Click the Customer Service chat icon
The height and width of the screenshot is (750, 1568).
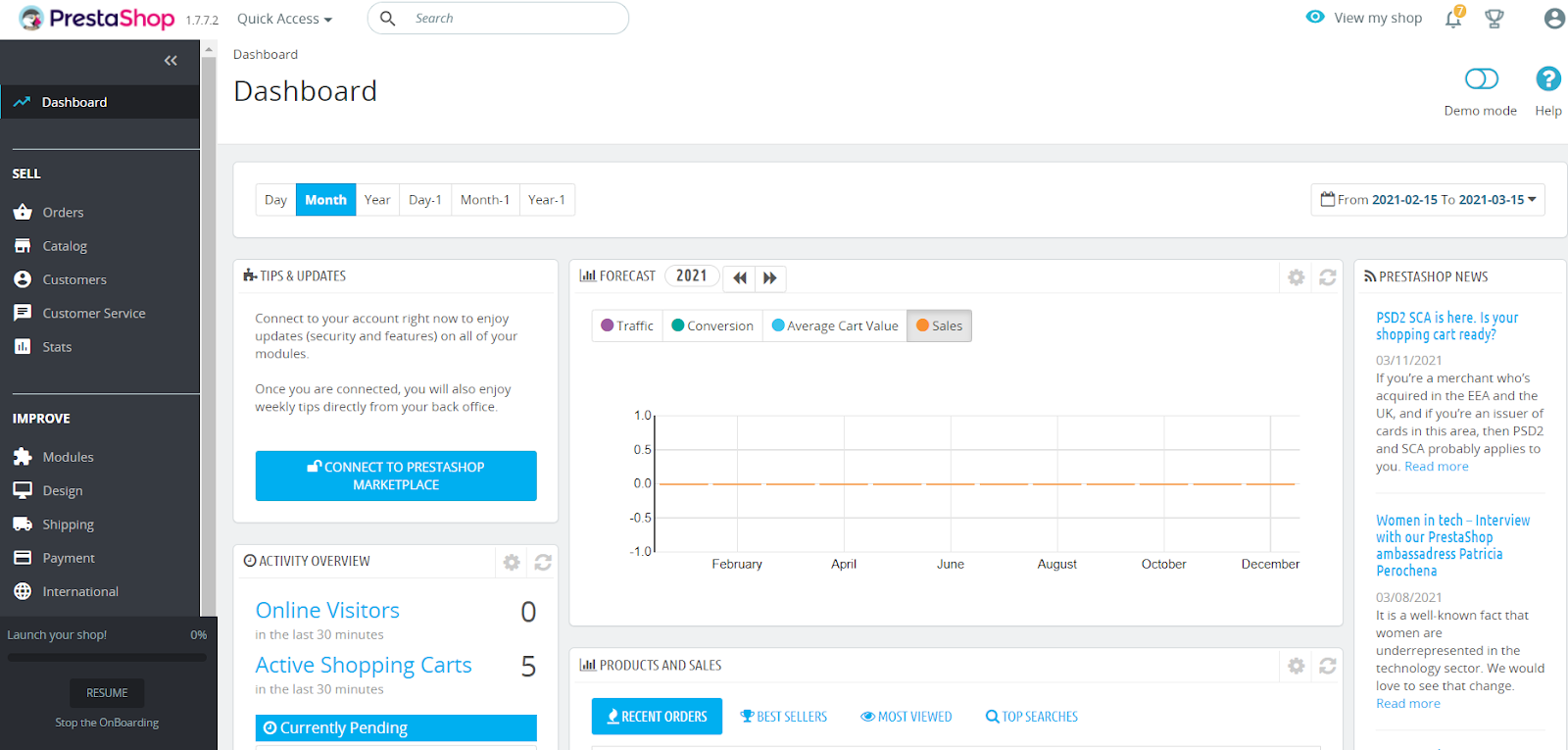pos(23,313)
